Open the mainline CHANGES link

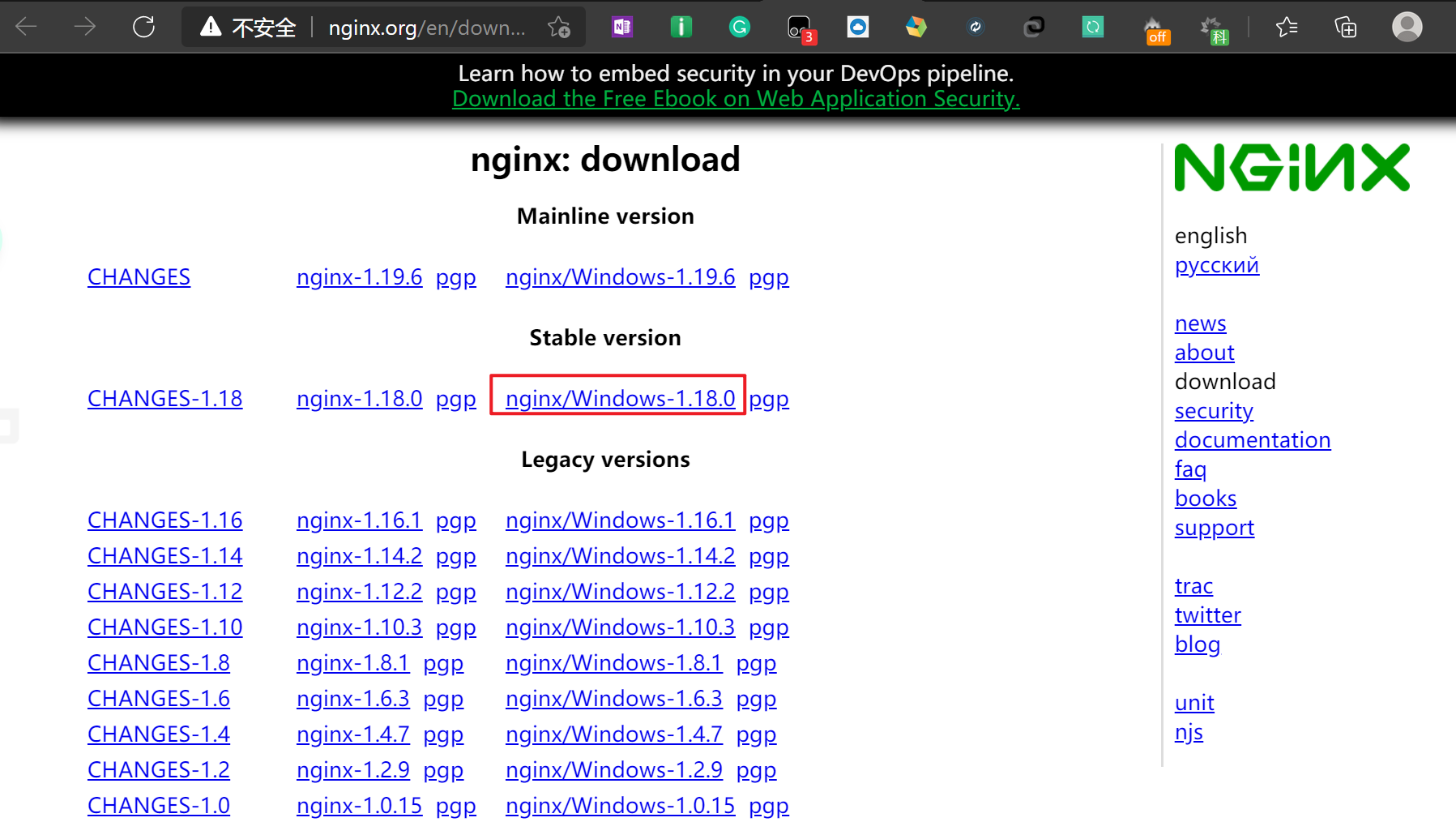tap(139, 277)
